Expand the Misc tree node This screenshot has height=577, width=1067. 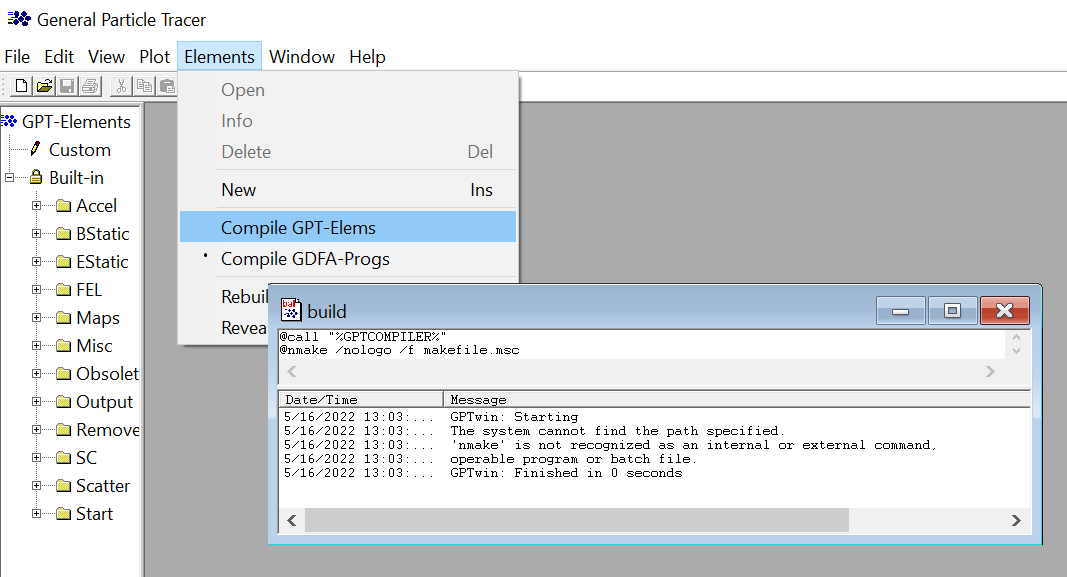point(36,346)
